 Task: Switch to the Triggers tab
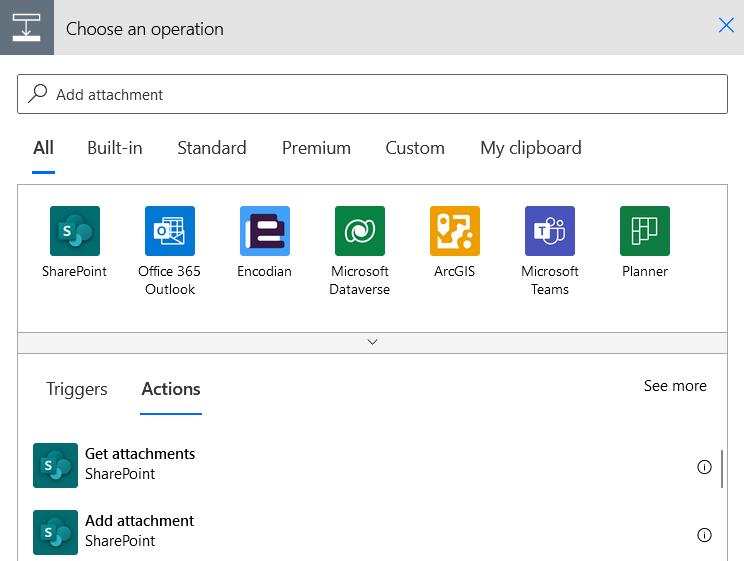click(77, 389)
